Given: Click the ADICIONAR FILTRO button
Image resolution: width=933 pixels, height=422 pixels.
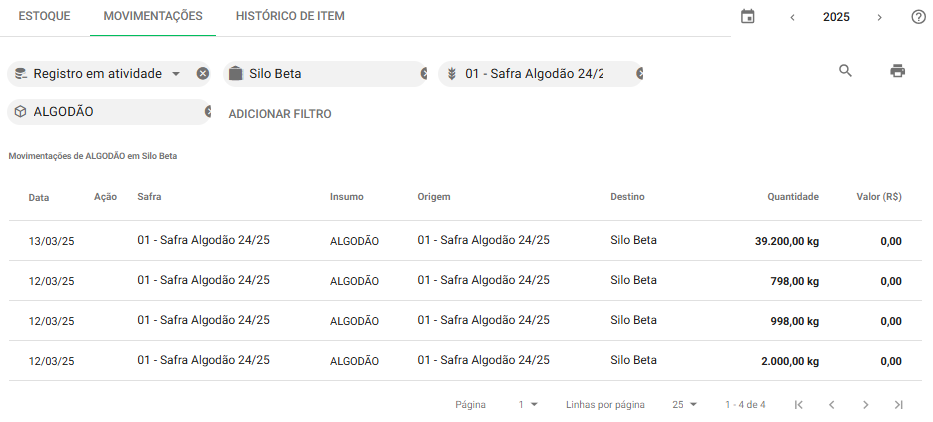Looking at the screenshot, I should click(x=280, y=114).
